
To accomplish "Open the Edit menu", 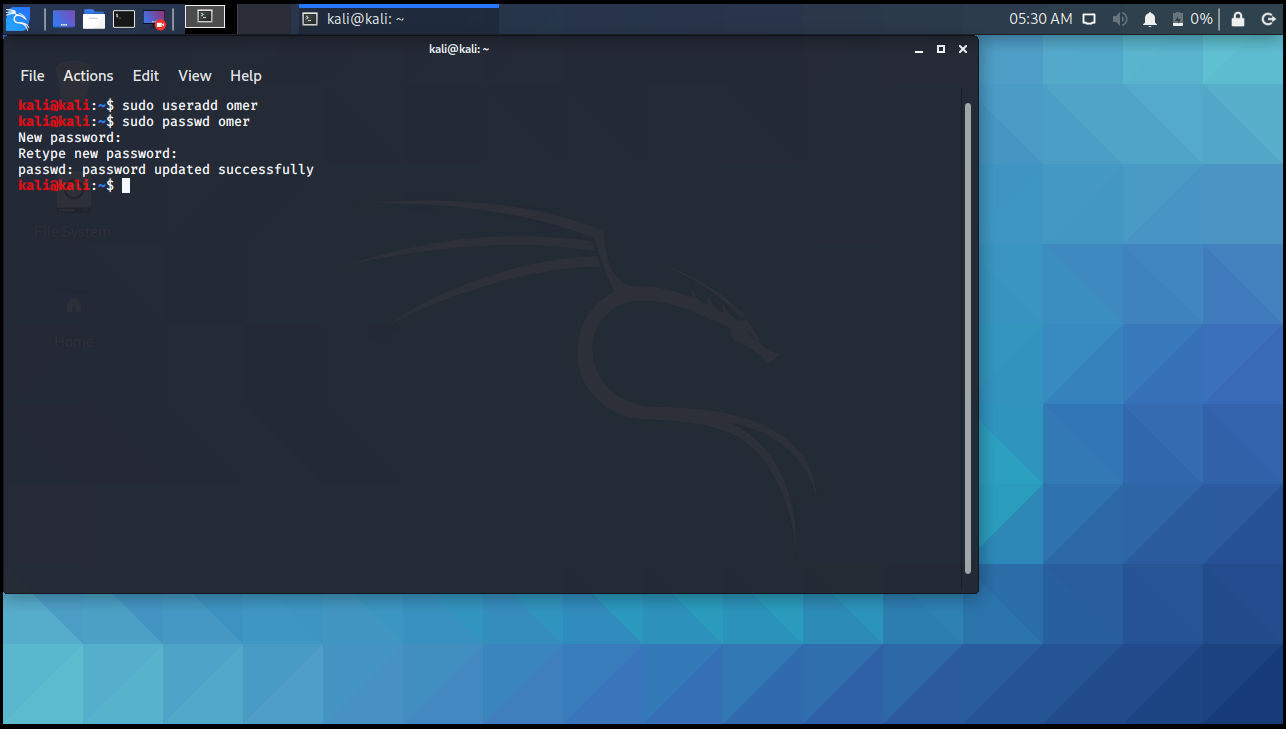I will click(146, 76).
